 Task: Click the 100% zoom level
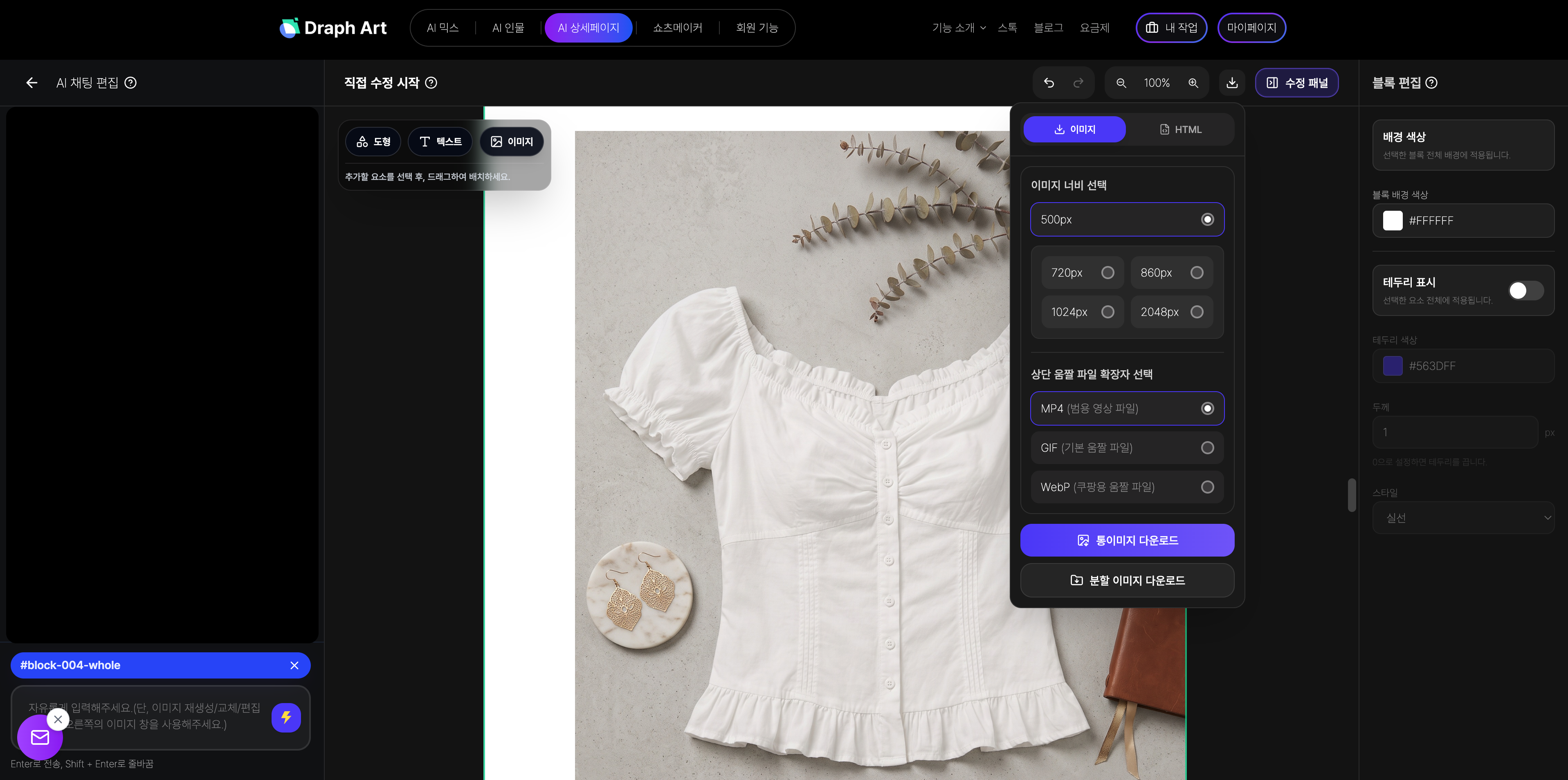(1157, 83)
